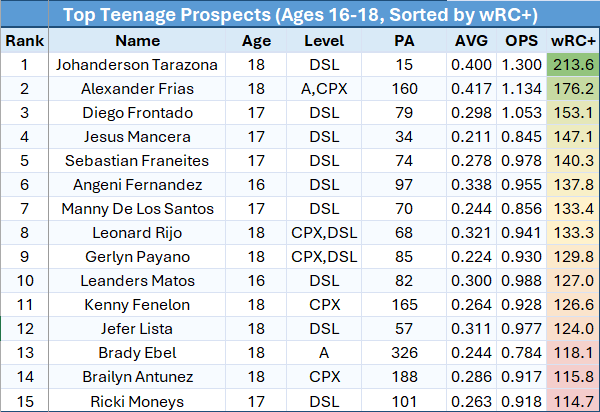Select Alexander Frias name cell

point(137,89)
